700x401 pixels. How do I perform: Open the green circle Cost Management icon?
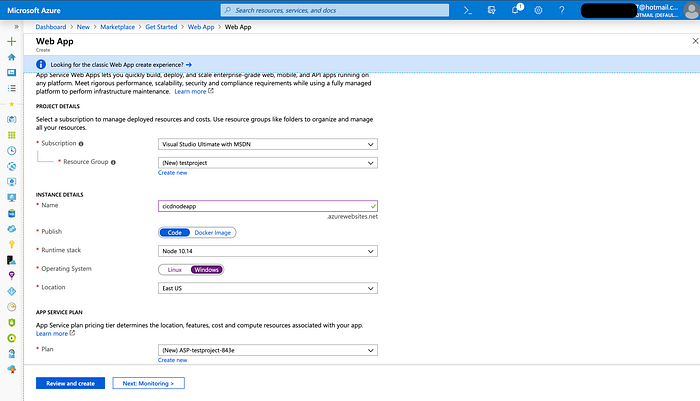coord(12,338)
